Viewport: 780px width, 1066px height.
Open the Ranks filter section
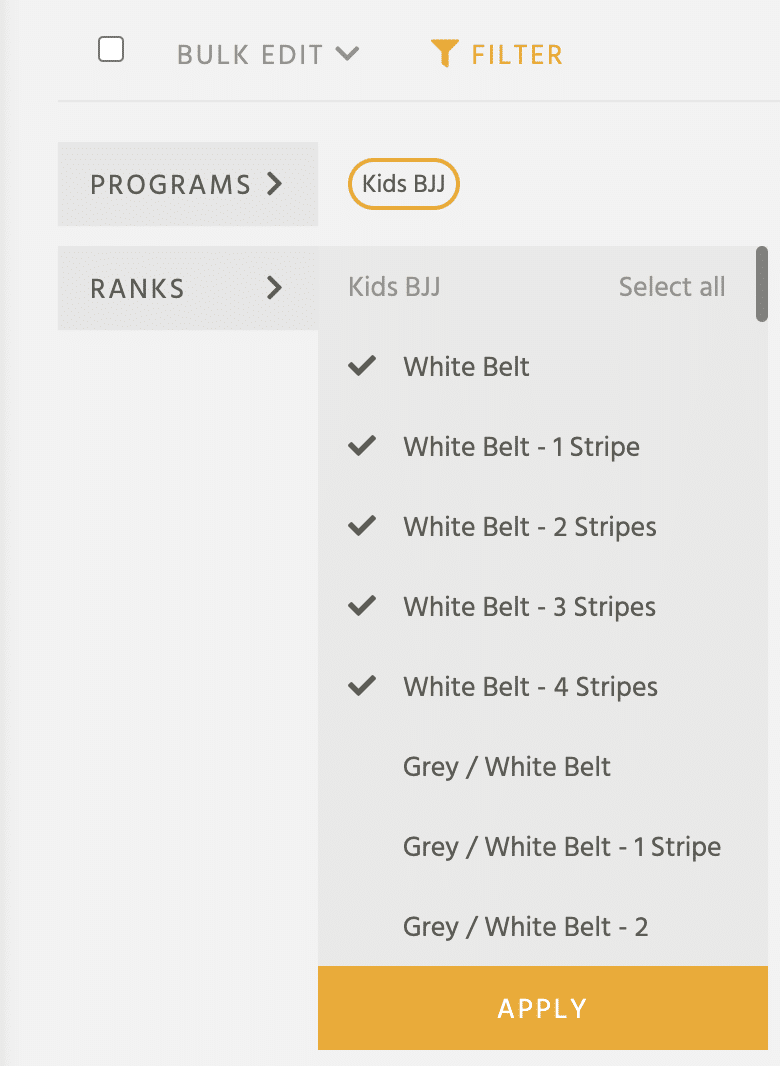point(188,288)
